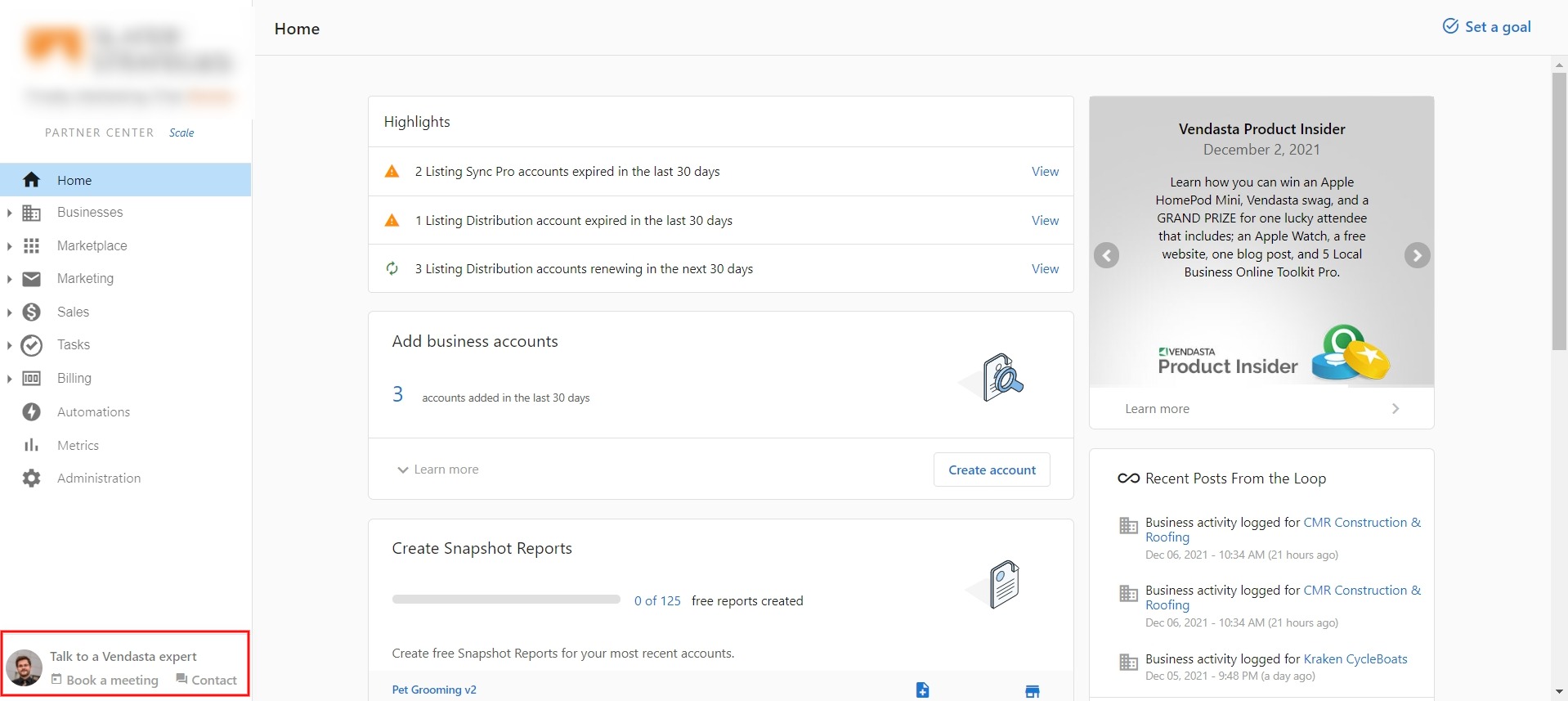Click the building icon beside Kraken CycleBoats post
1568x701 pixels.
point(1128,663)
